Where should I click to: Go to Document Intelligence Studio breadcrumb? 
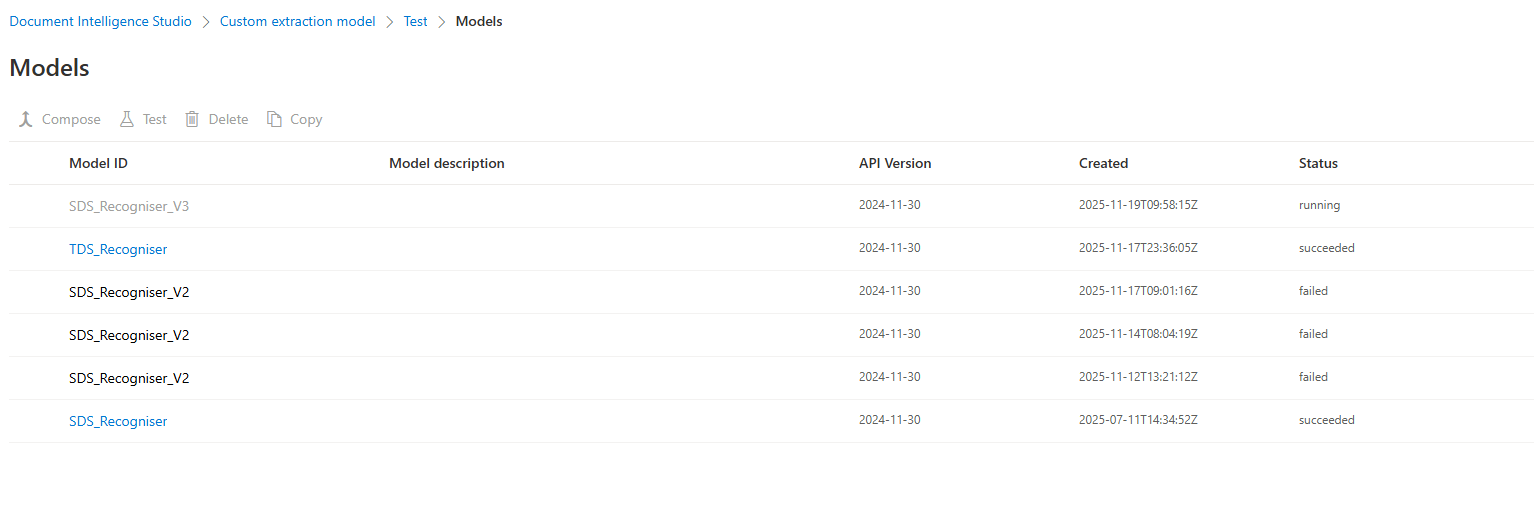(x=100, y=21)
